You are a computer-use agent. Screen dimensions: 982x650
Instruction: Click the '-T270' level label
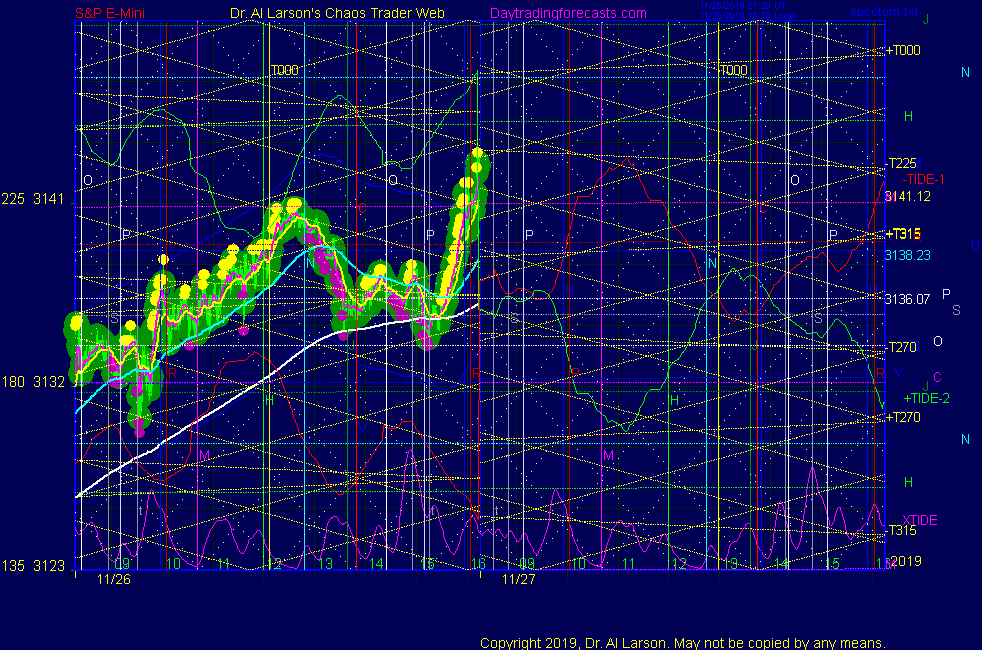click(901, 347)
